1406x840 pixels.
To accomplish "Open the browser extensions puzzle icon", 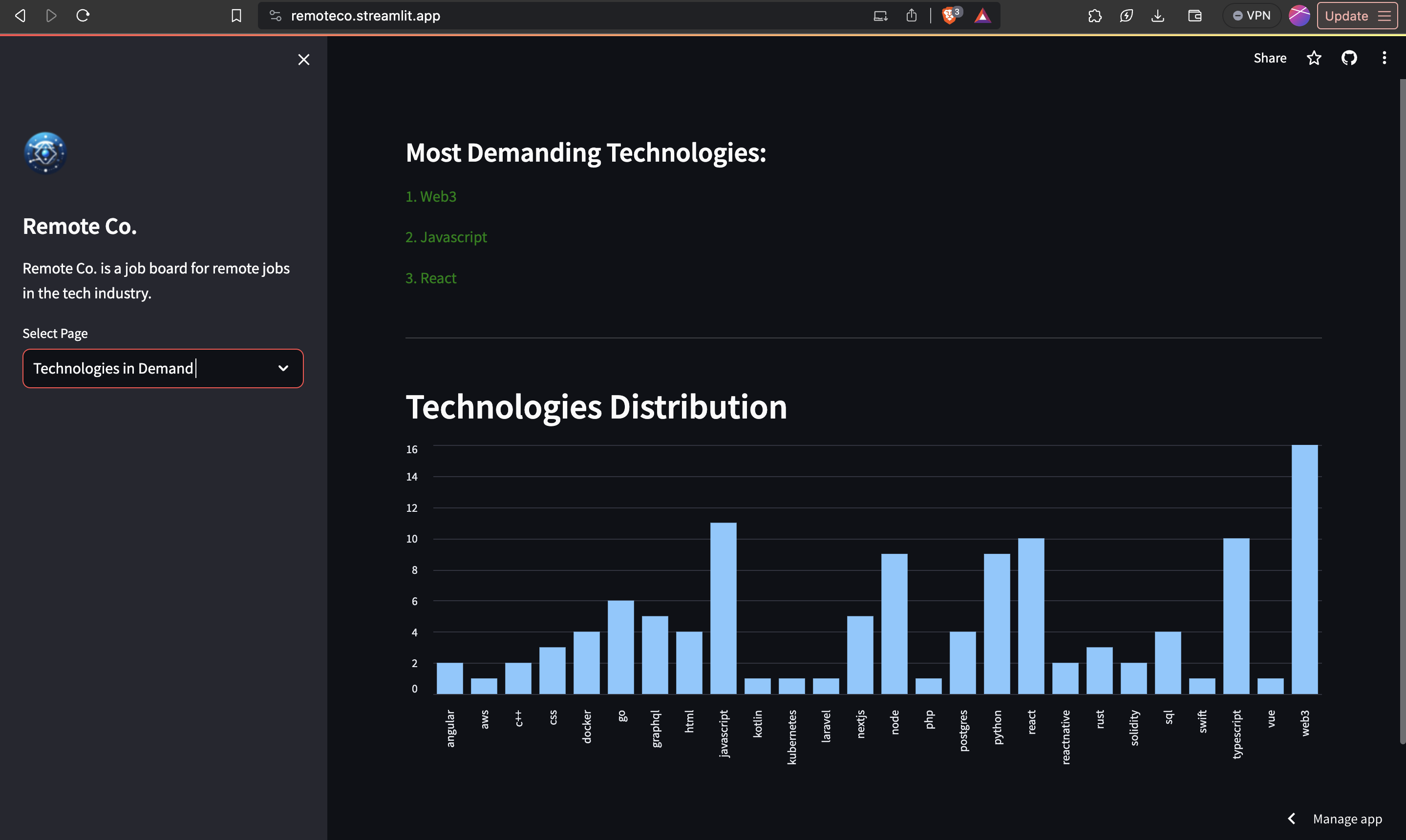I will point(1095,16).
